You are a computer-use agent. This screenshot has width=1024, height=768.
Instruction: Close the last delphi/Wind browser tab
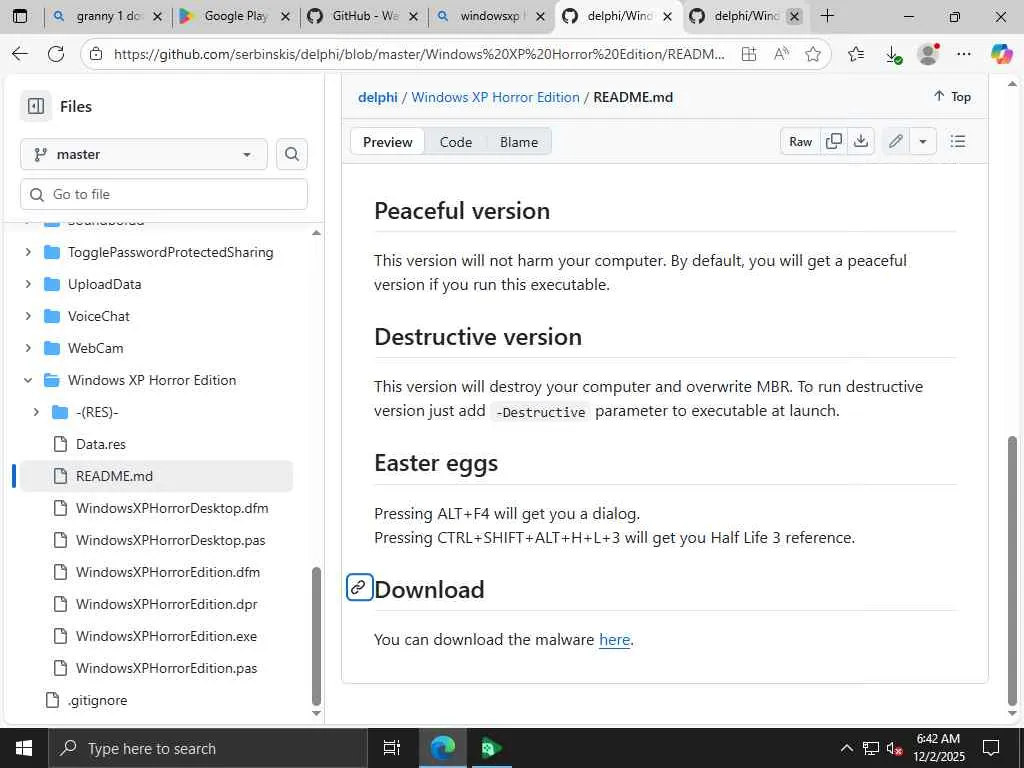[x=794, y=16]
